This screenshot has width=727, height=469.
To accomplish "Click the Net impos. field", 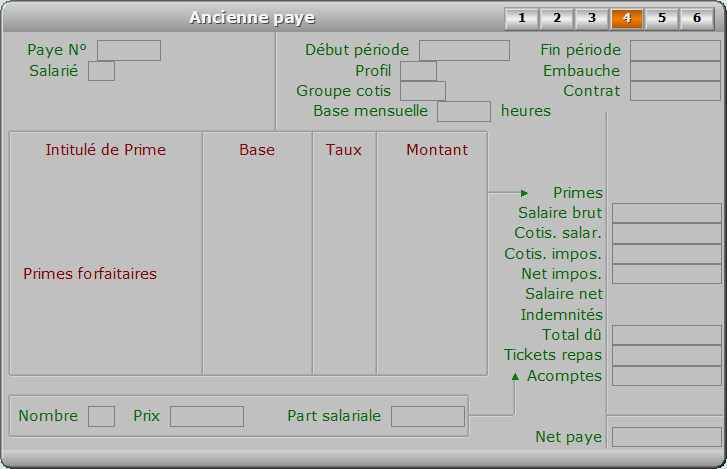I will (667, 274).
